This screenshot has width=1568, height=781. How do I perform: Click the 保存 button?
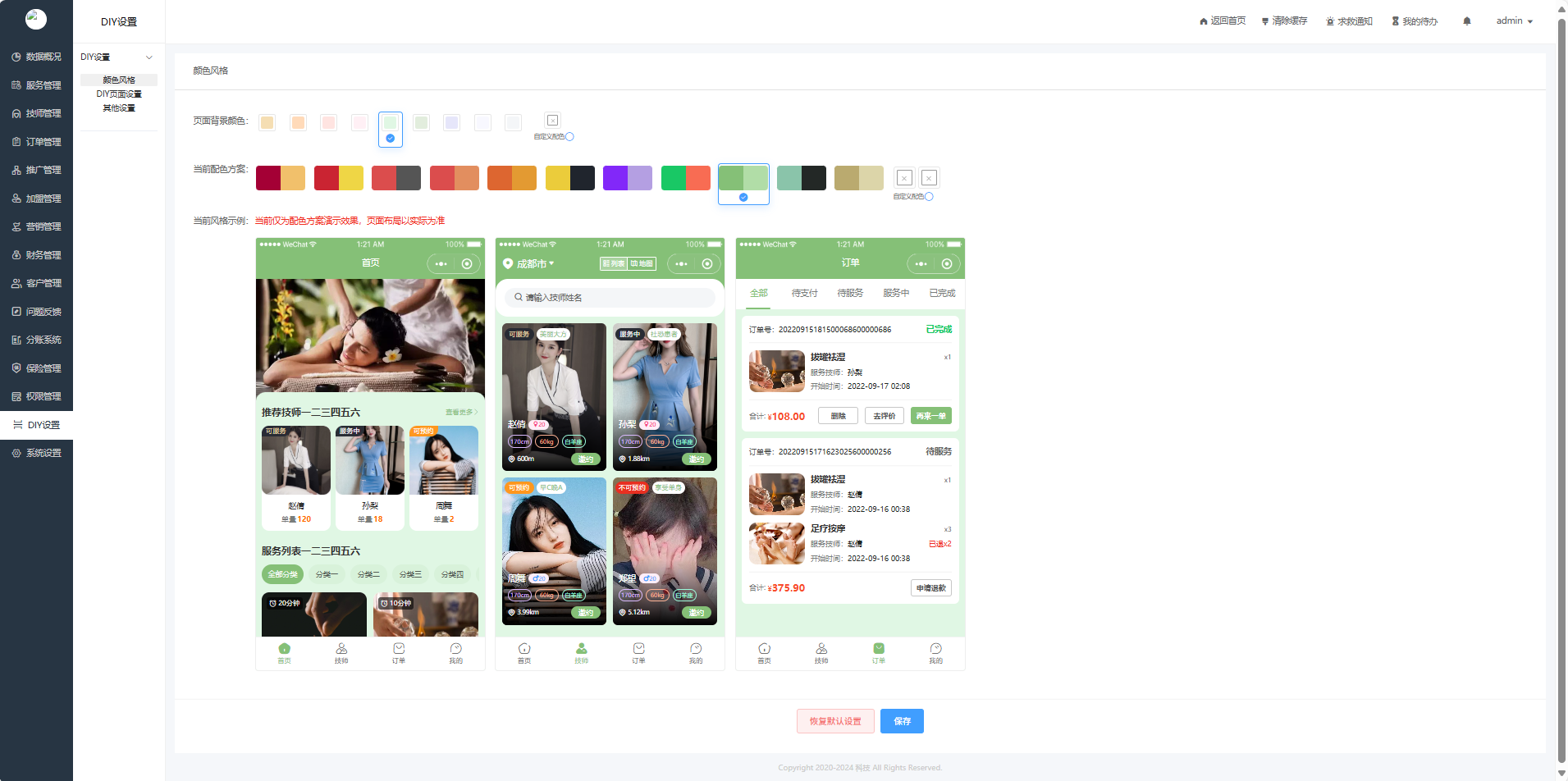point(902,721)
